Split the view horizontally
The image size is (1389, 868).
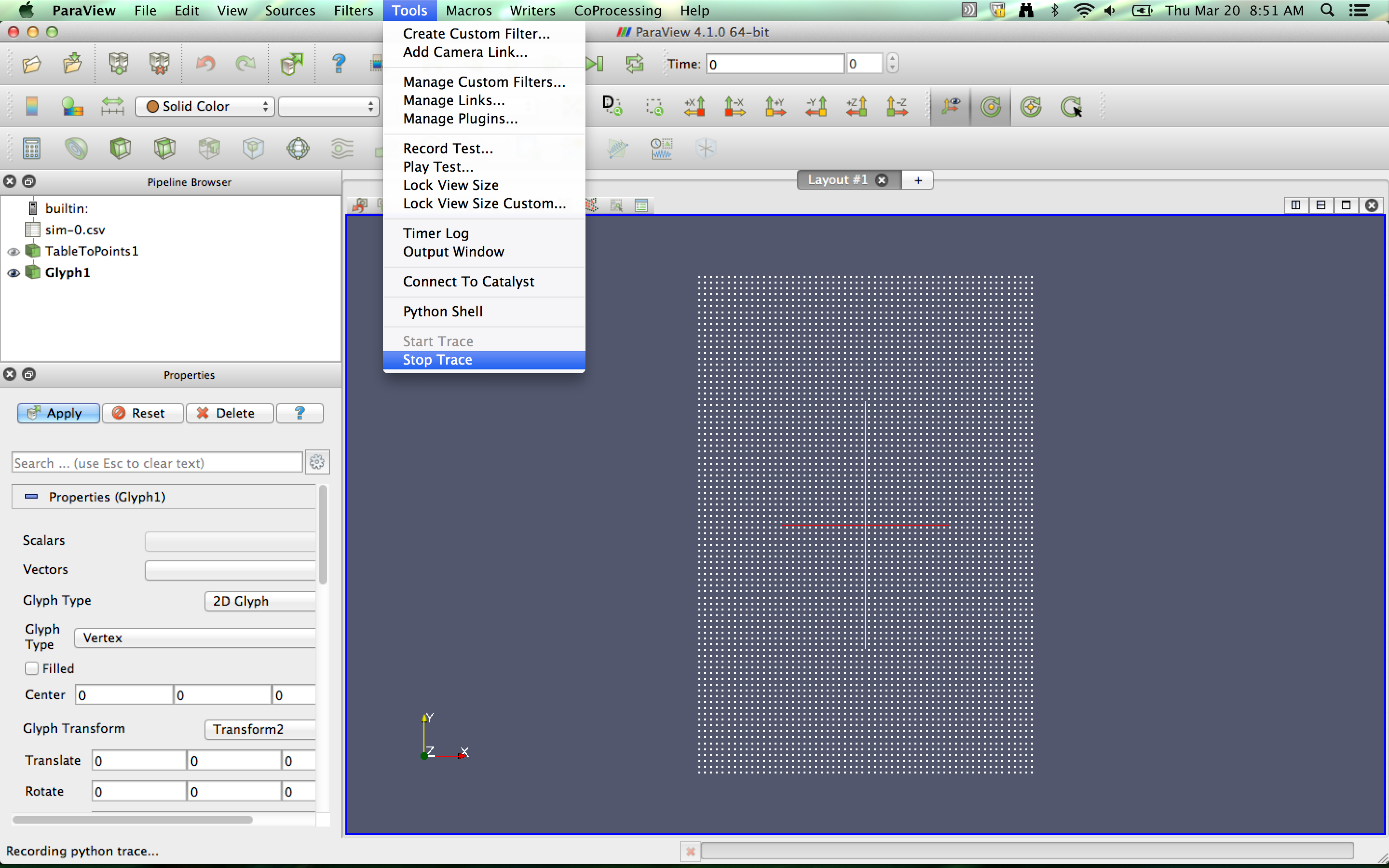pos(1295,205)
